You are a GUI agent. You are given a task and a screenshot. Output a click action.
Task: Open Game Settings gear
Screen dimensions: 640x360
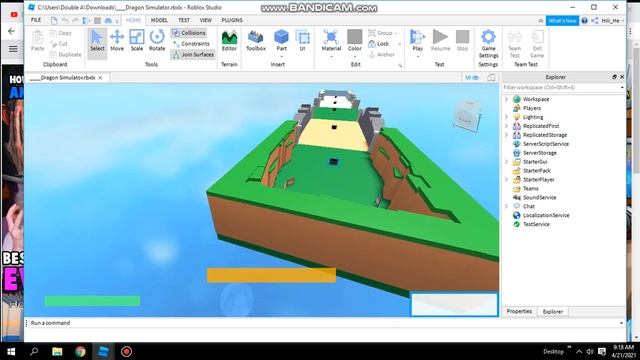[x=488, y=37]
